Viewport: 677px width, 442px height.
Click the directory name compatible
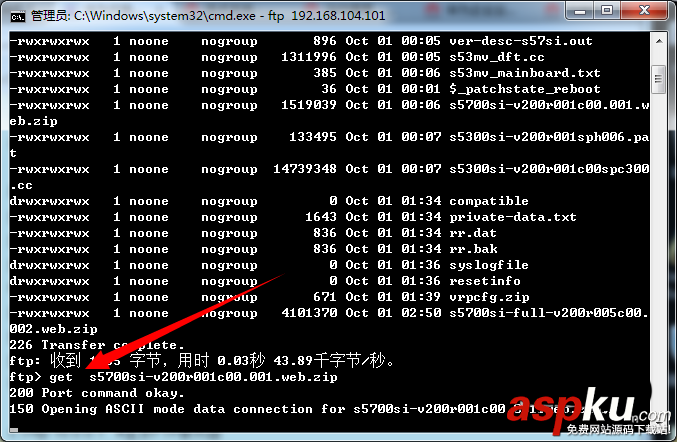pos(489,201)
